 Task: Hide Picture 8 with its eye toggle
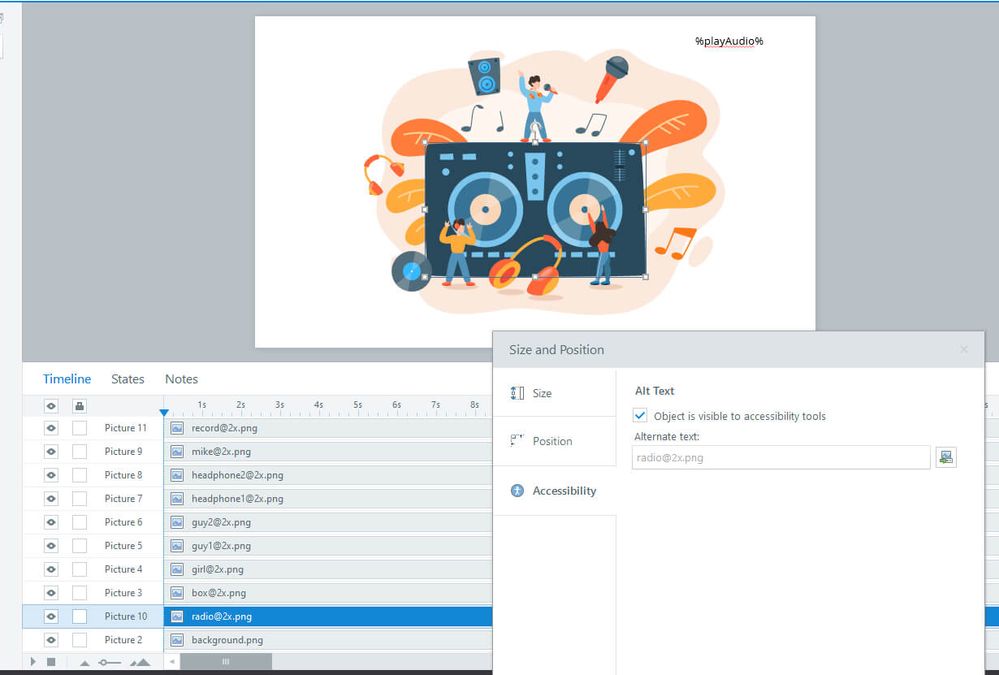[x=51, y=475]
